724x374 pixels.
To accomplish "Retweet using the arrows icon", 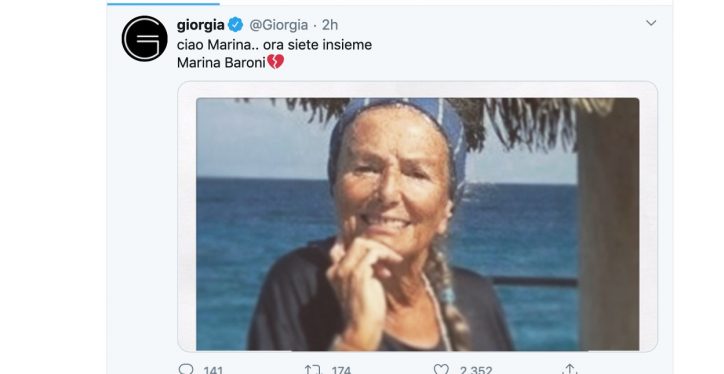I will 313,369.
